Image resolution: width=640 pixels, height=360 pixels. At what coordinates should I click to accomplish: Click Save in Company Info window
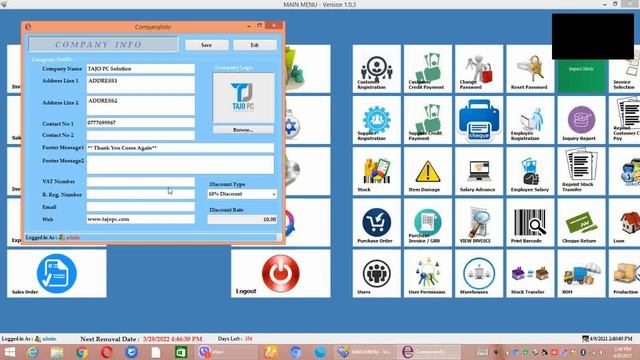click(x=207, y=45)
